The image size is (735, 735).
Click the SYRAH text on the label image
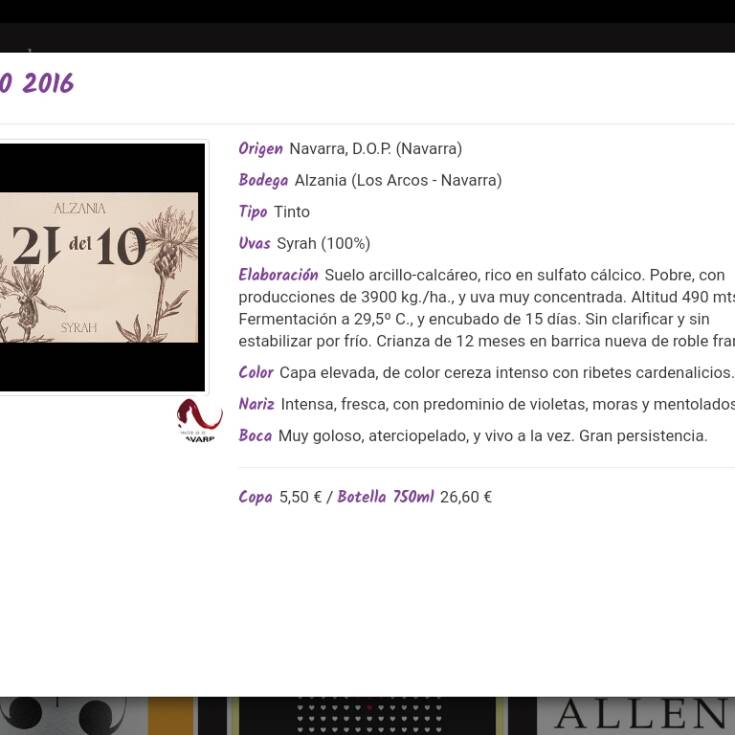[79, 327]
